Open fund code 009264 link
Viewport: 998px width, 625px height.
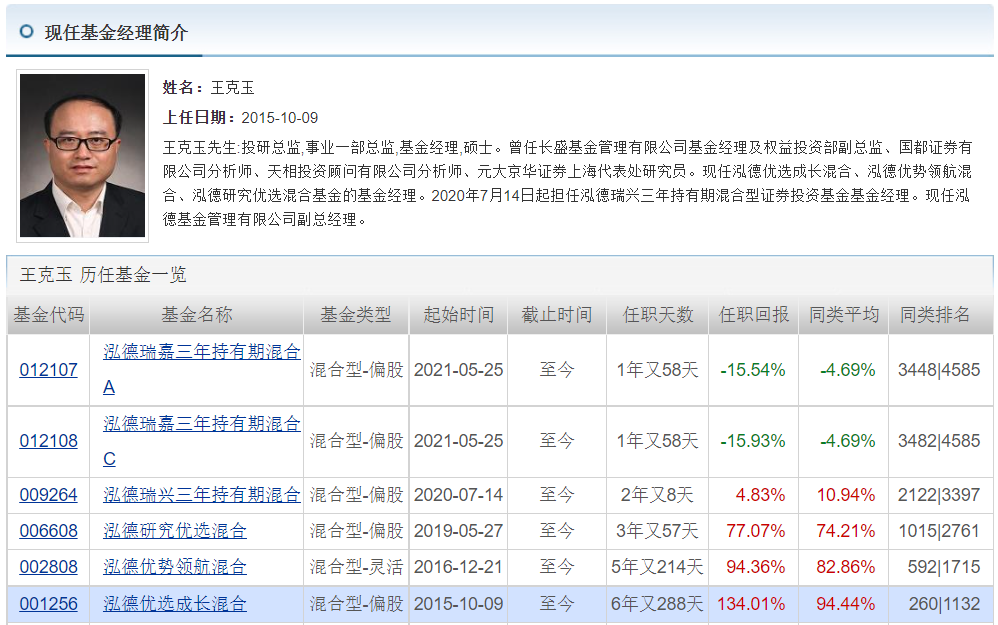(x=47, y=494)
